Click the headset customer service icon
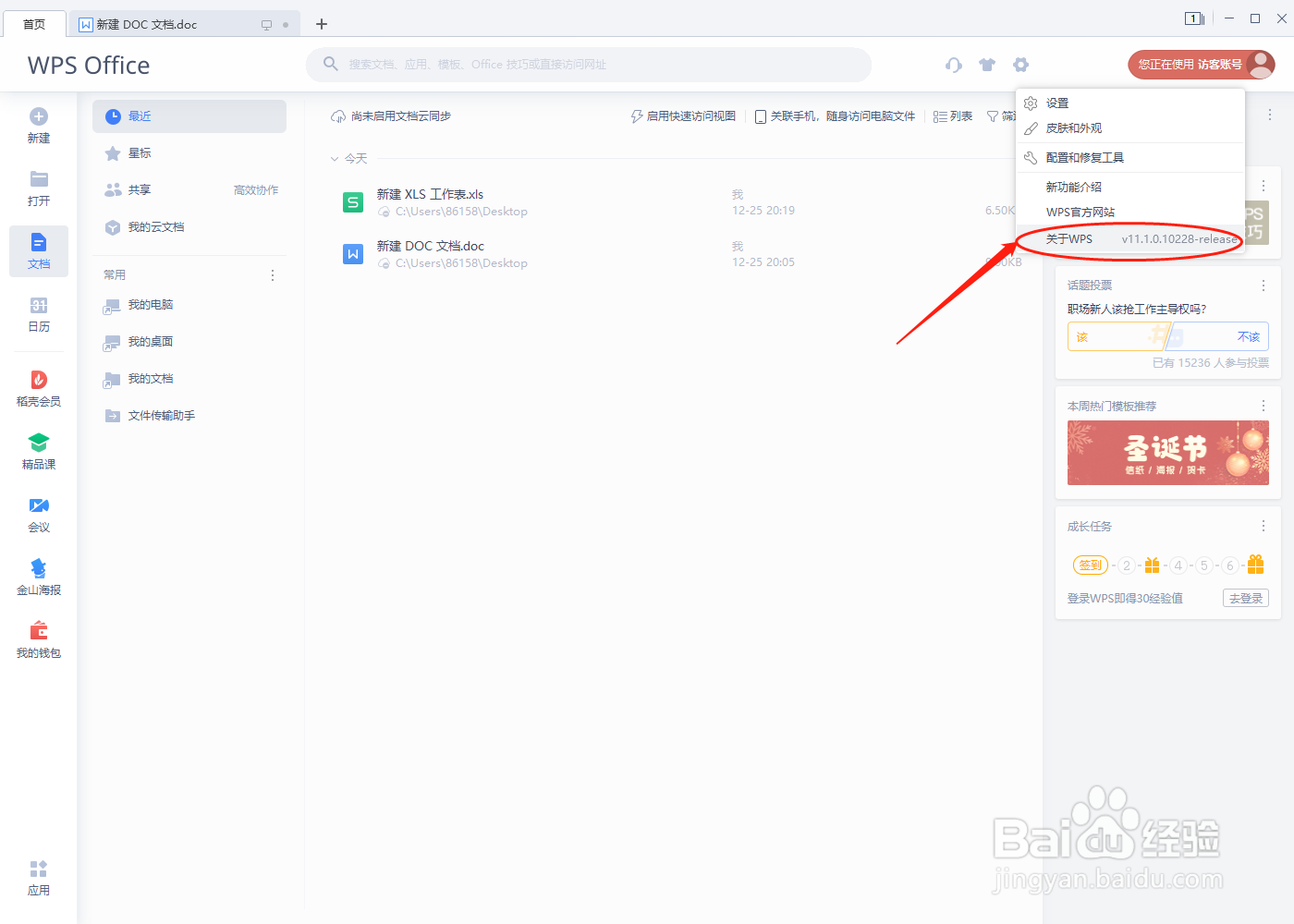This screenshot has width=1294, height=924. (x=954, y=65)
